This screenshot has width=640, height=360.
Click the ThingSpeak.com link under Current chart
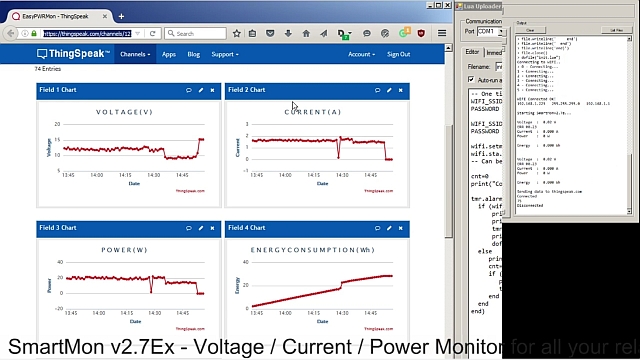point(378,191)
